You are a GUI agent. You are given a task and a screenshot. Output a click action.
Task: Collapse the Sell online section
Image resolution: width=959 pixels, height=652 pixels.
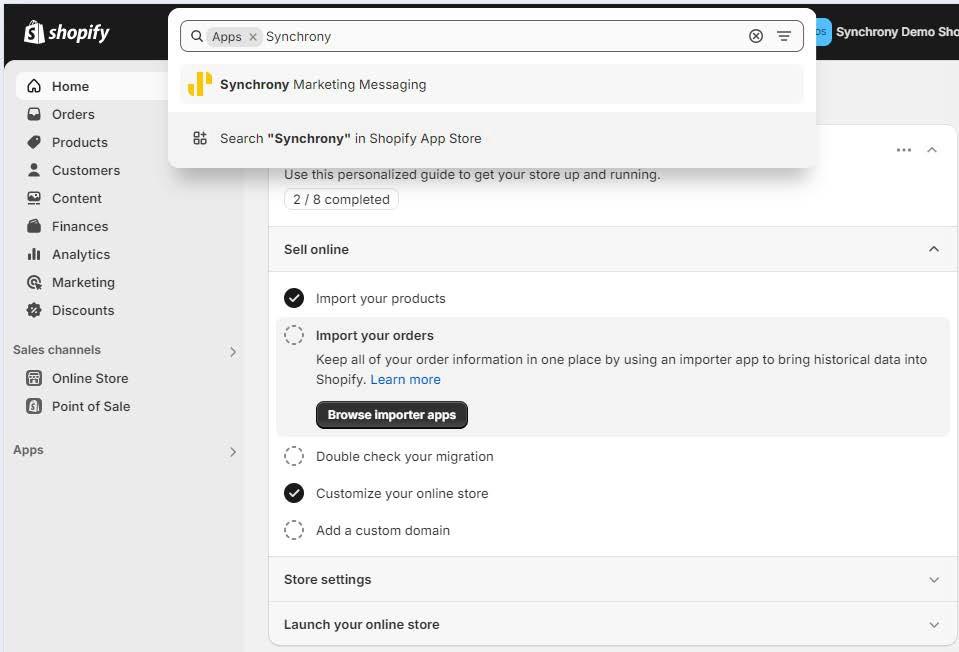pos(934,249)
